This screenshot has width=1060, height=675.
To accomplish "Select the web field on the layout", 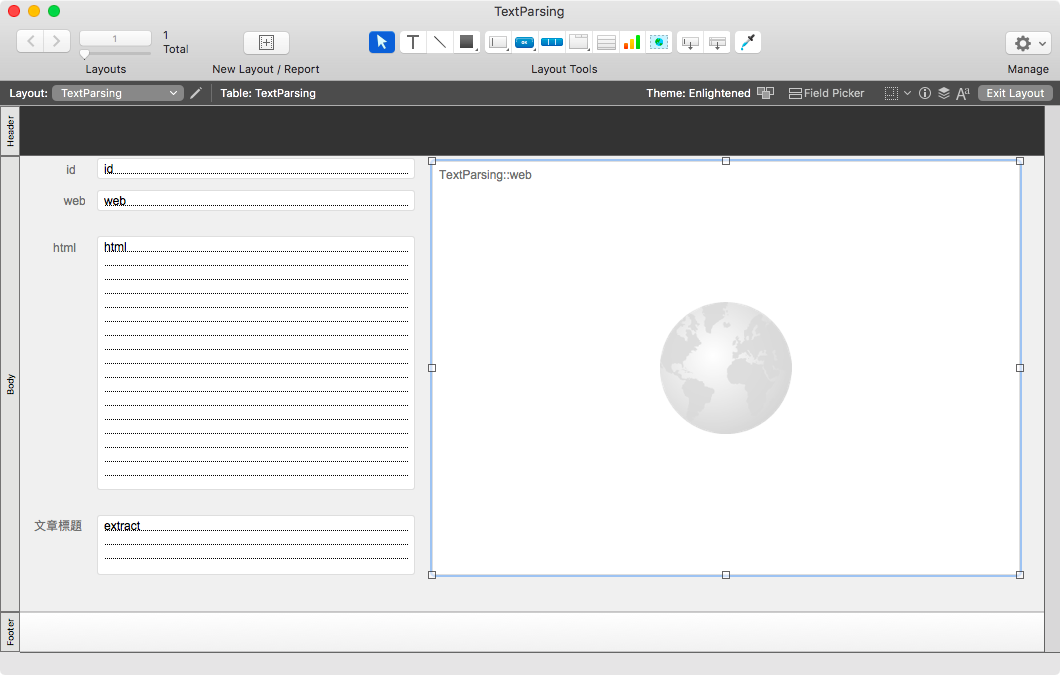I will 256,200.
